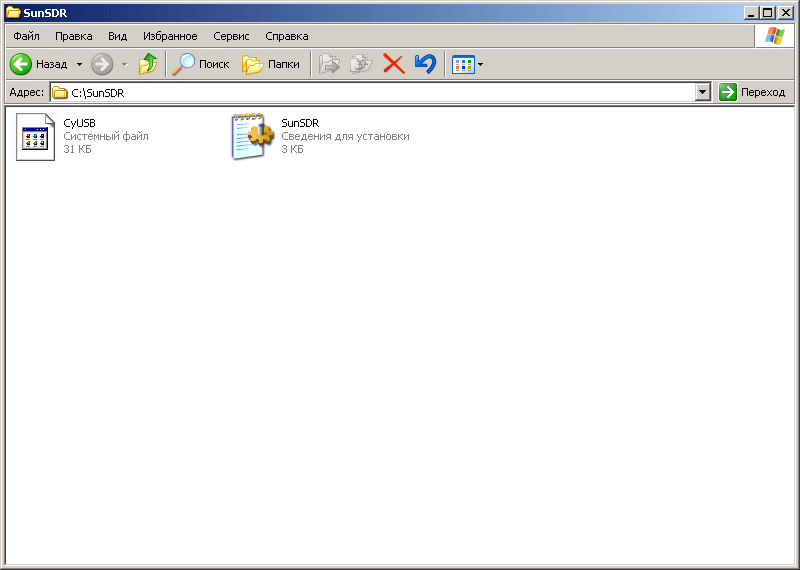
Task: Open the Forward history dropdown arrow
Action: tap(124, 64)
